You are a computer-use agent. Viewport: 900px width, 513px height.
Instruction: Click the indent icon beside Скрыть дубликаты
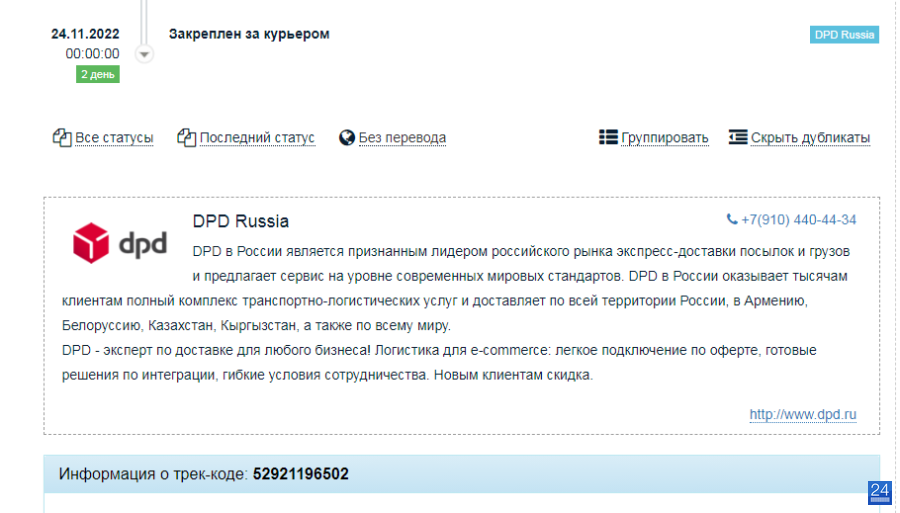[738, 137]
